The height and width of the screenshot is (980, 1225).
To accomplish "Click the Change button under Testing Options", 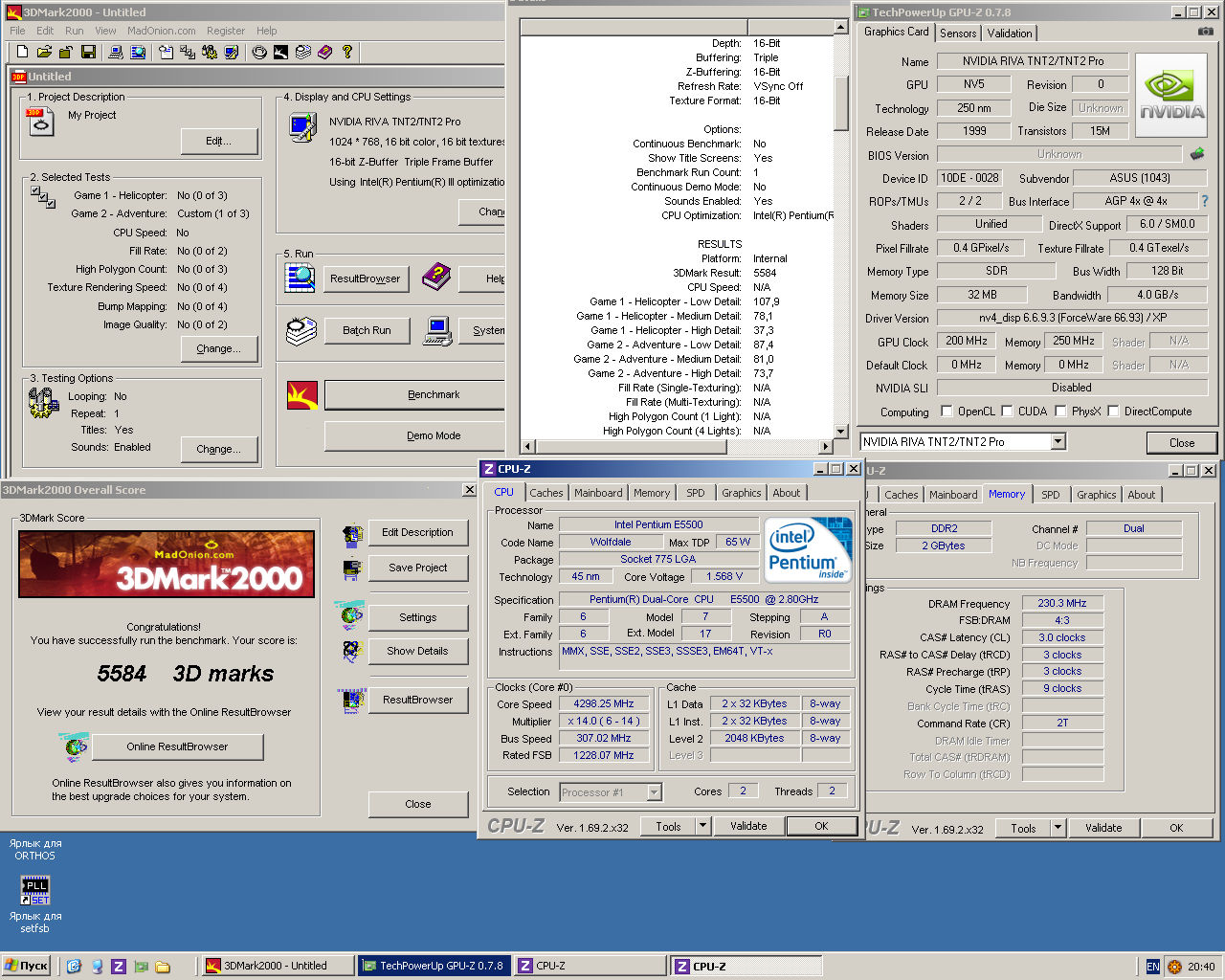I will (219, 449).
